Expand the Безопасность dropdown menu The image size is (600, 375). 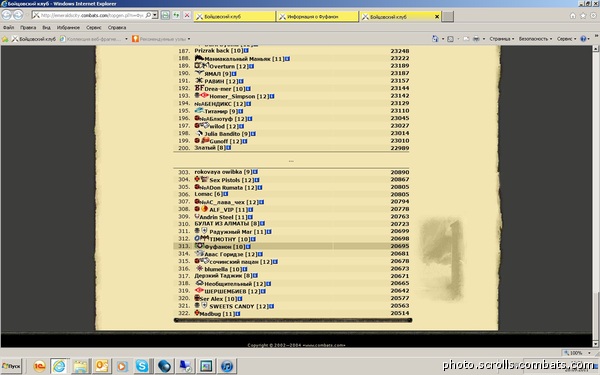click(535, 39)
